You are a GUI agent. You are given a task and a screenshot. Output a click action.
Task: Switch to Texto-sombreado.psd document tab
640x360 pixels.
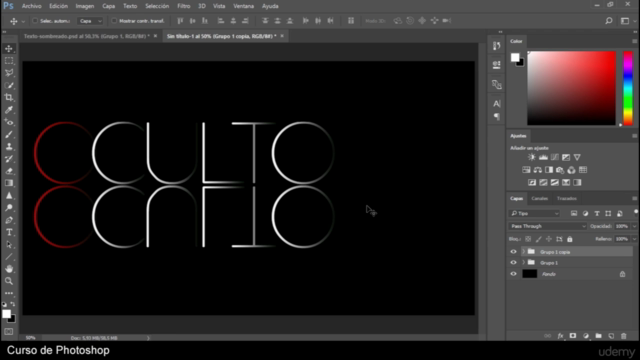pyautogui.click(x=87, y=36)
